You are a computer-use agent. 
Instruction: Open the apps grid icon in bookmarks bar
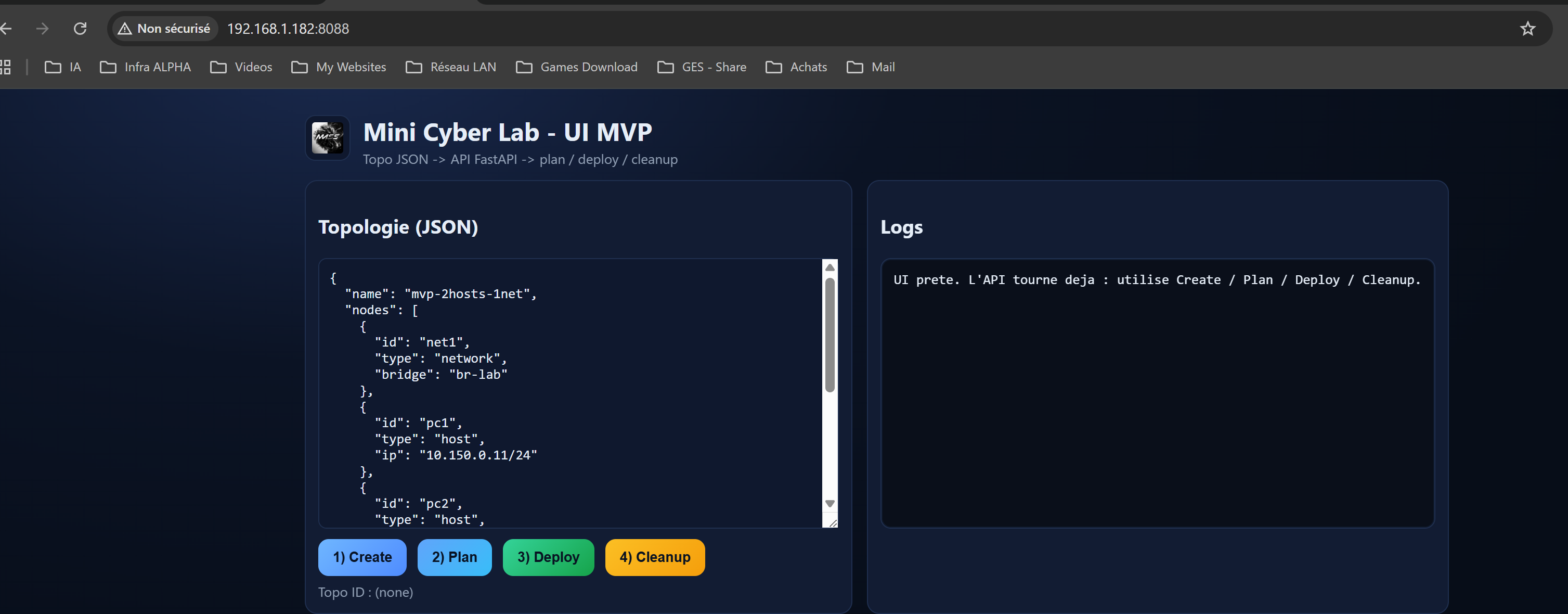(6, 67)
